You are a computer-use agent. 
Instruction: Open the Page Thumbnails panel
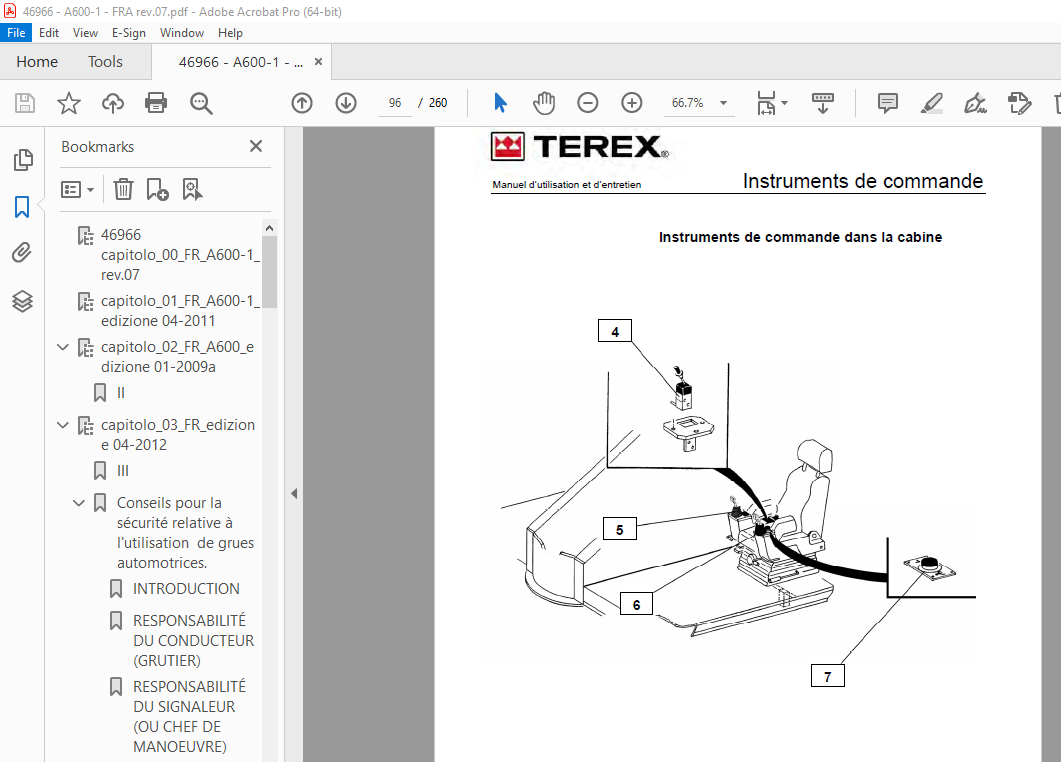coord(22,160)
